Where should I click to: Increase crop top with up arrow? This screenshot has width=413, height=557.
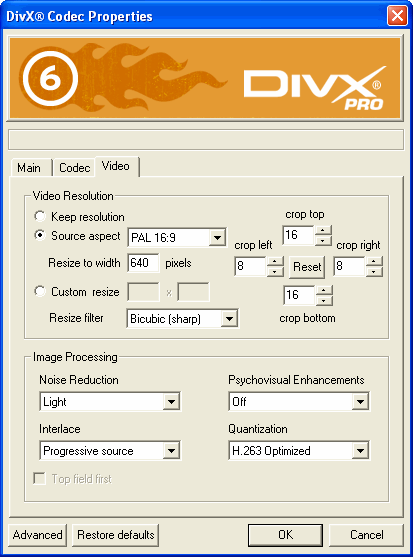pyautogui.click(x=323, y=230)
